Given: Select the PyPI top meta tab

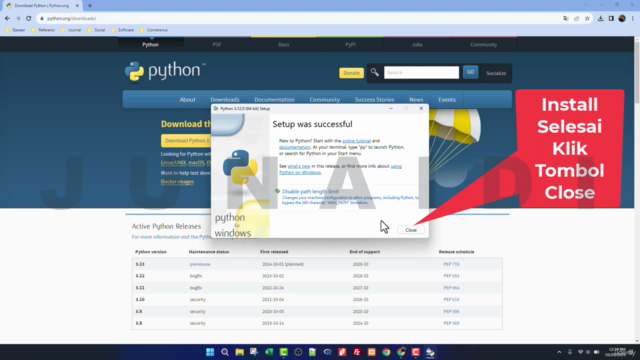Looking at the screenshot, I should coord(350,44).
